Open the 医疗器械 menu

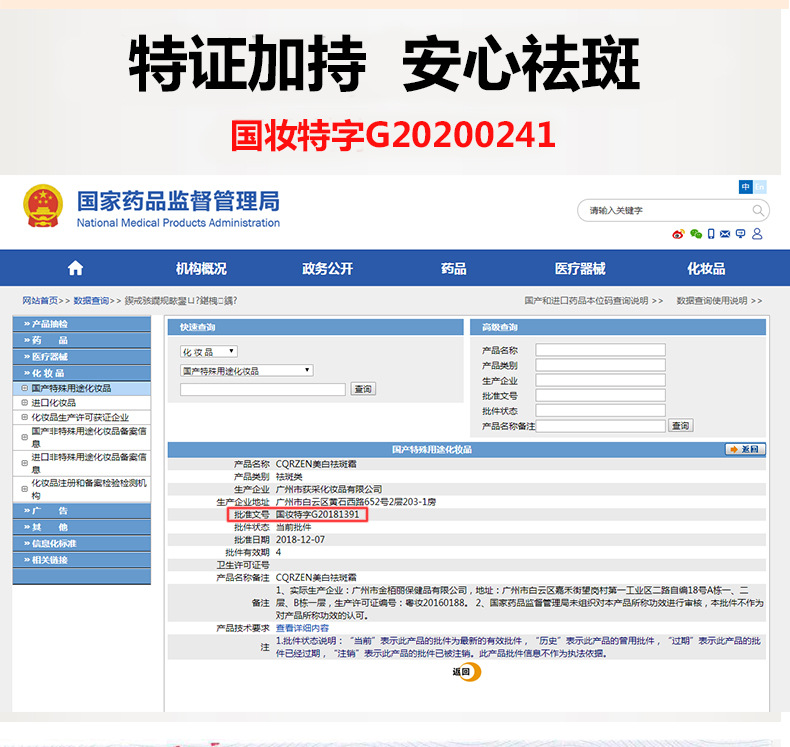click(x=580, y=268)
